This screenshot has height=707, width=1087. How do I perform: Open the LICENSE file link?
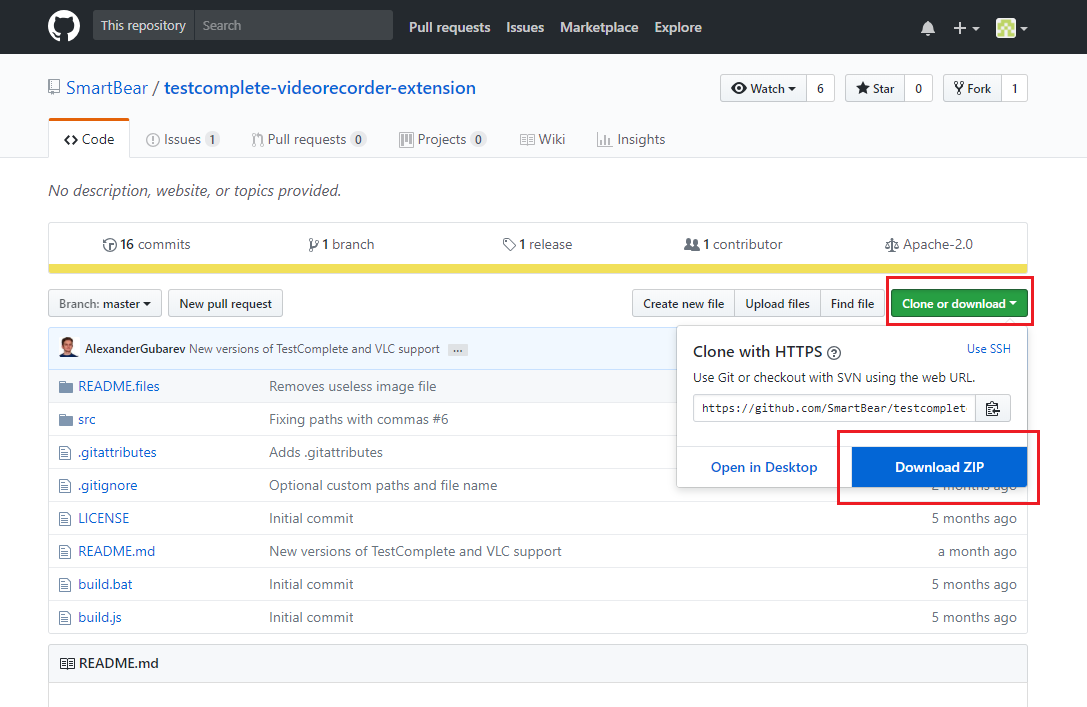[x=104, y=518]
